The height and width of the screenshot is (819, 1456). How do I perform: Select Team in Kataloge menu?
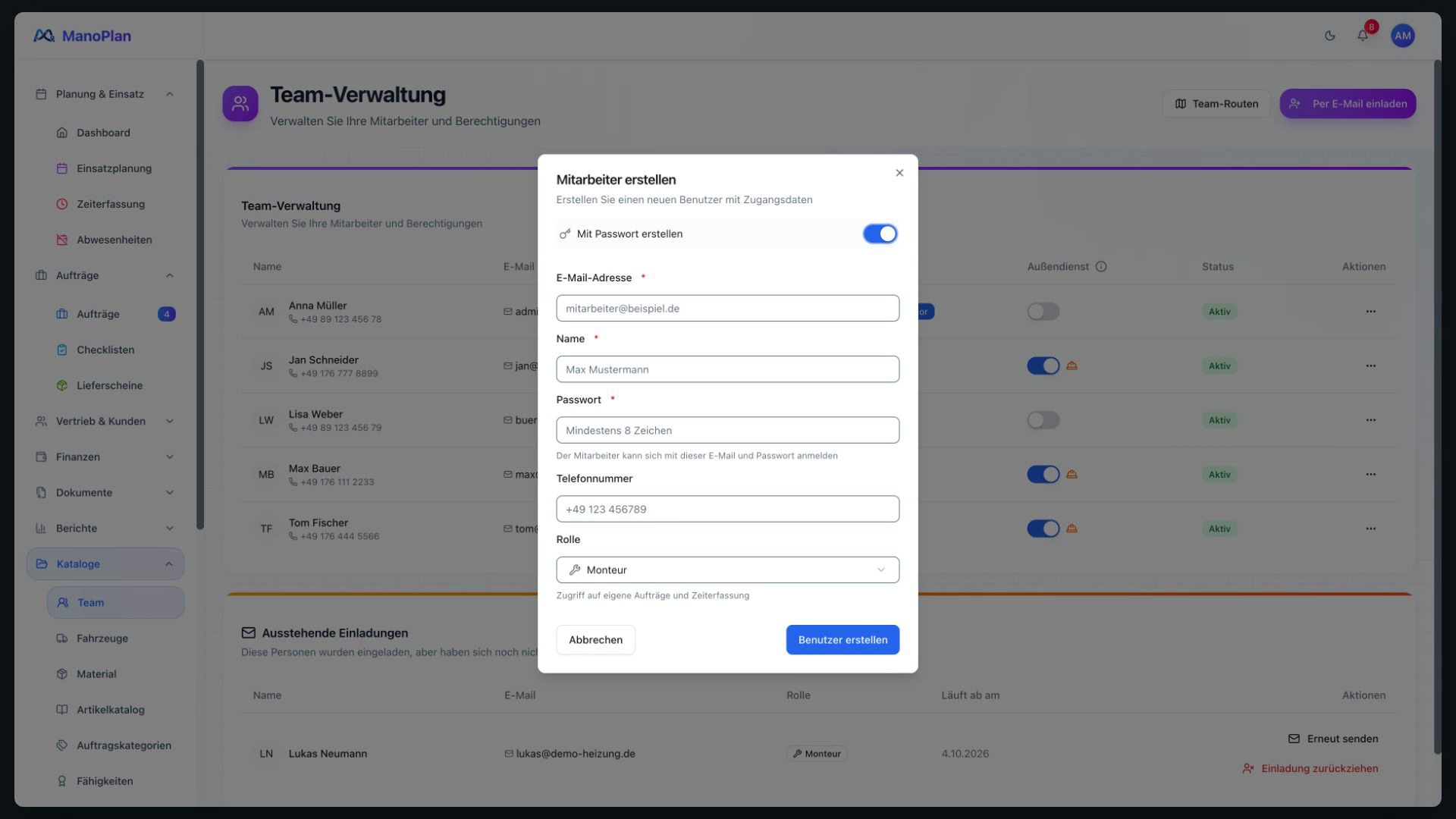(115, 603)
